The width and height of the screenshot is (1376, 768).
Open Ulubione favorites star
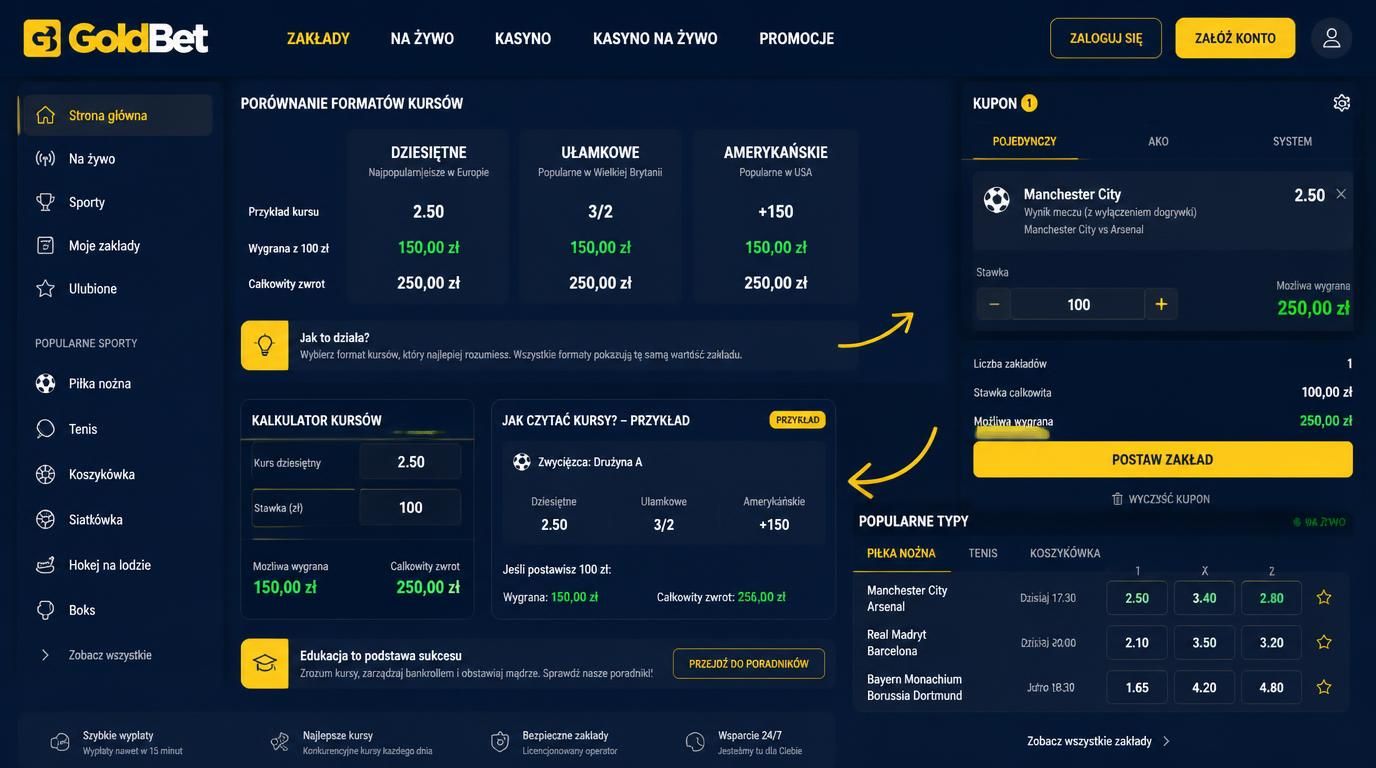pos(45,288)
